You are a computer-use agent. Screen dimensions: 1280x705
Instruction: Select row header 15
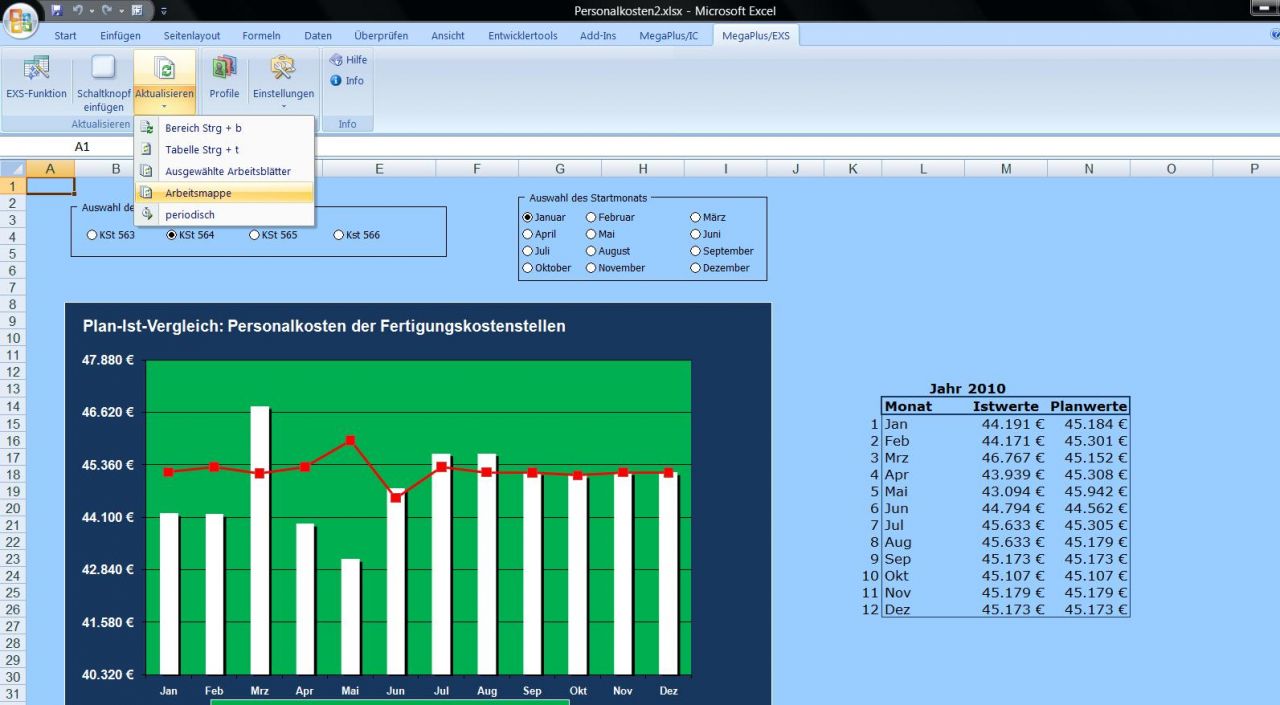13,424
